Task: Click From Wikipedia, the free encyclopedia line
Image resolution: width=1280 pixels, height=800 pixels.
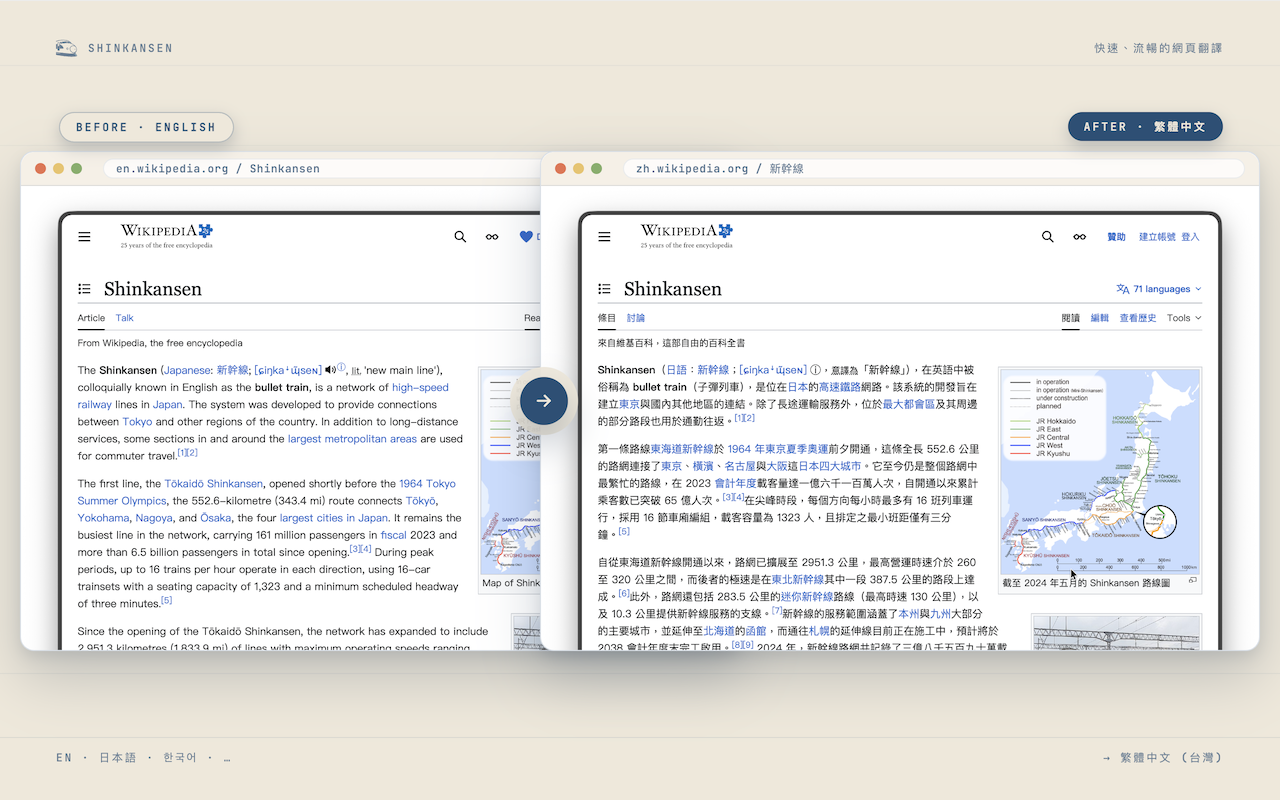Action: coord(160,343)
